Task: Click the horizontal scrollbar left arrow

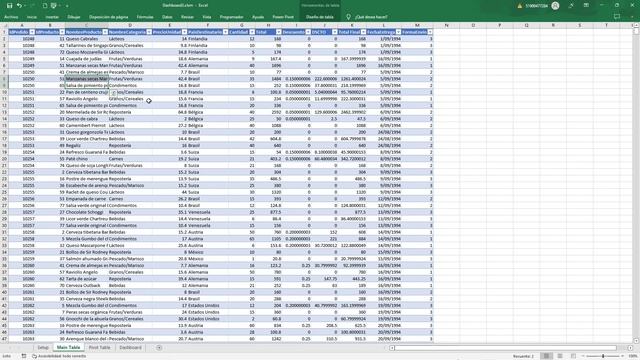Action: [x=392, y=348]
